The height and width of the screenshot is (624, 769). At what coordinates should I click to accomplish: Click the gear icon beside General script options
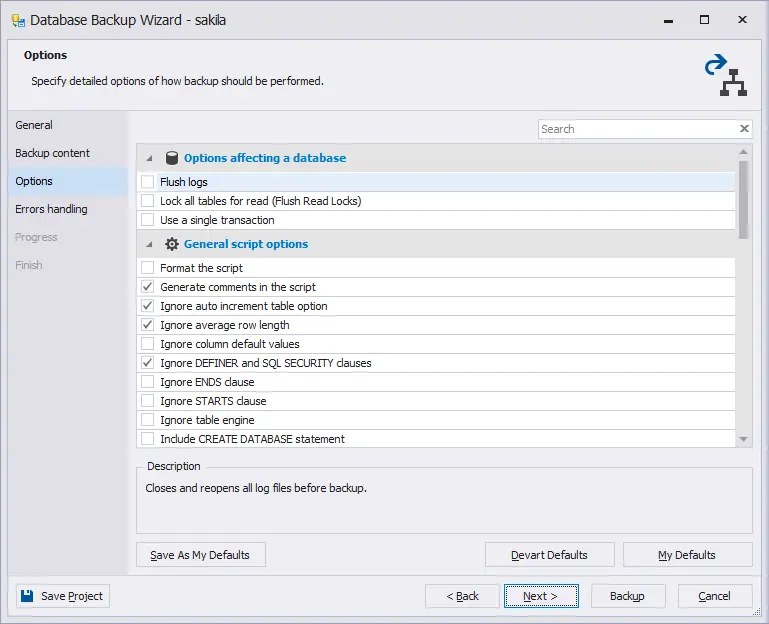tap(172, 244)
